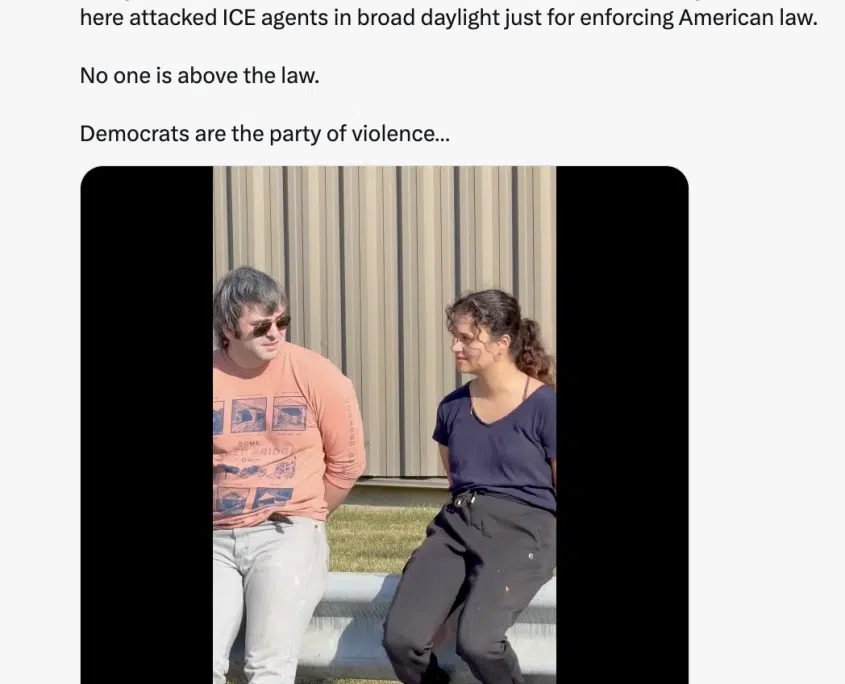Click the left black letterbox bar of video
Image resolution: width=845 pixels, height=684 pixels.
tap(147, 425)
